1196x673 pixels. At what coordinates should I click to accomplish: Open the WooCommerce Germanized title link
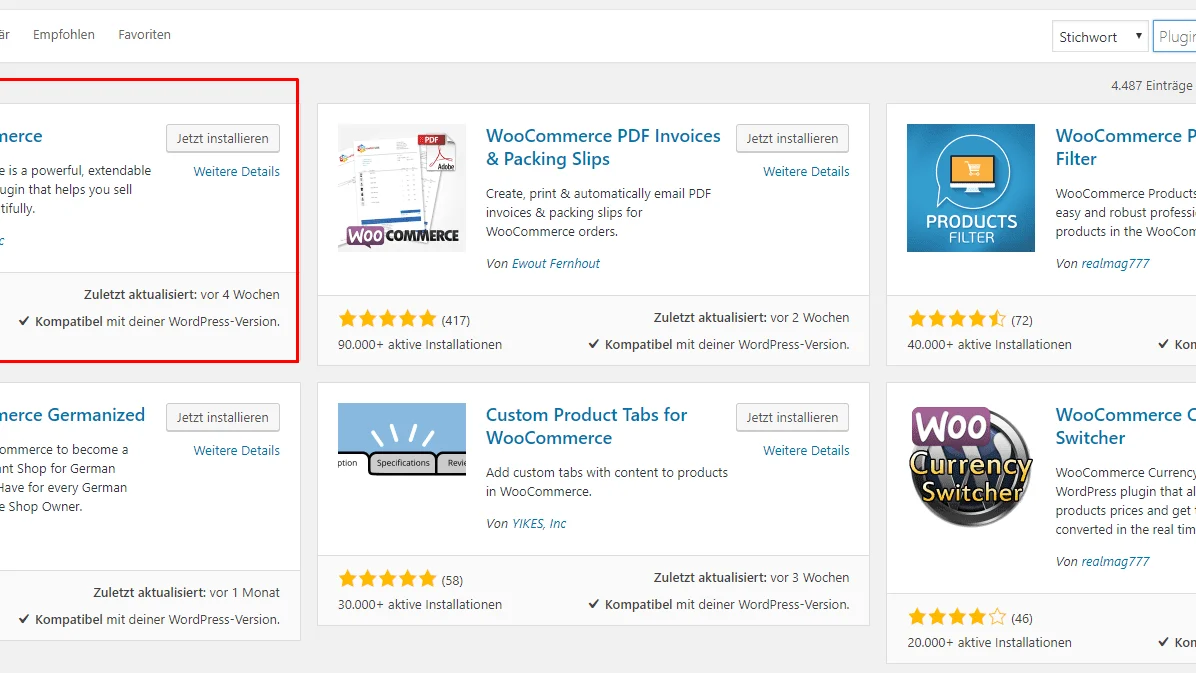coord(72,415)
